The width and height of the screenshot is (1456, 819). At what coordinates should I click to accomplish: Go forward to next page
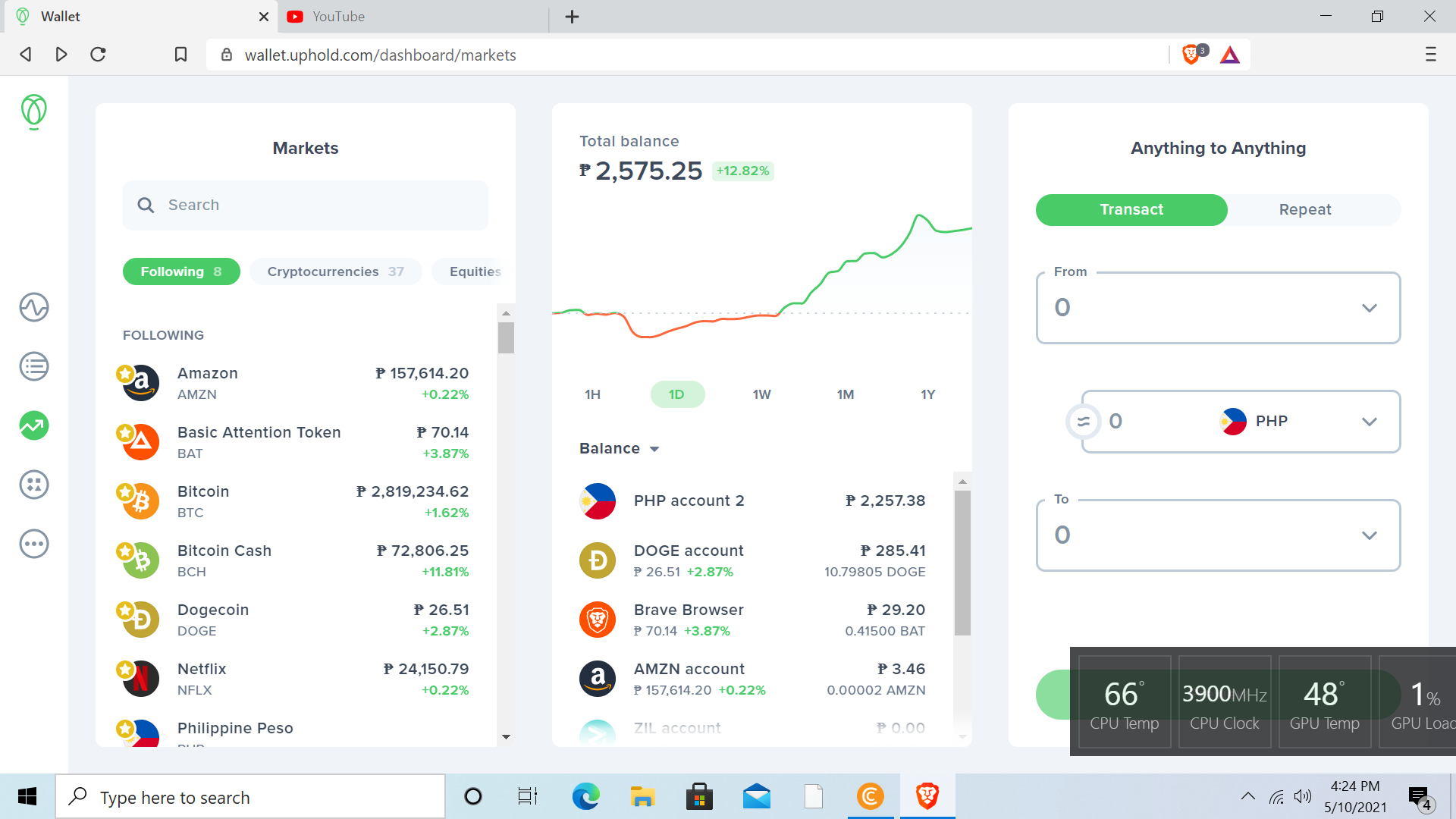pos(61,55)
